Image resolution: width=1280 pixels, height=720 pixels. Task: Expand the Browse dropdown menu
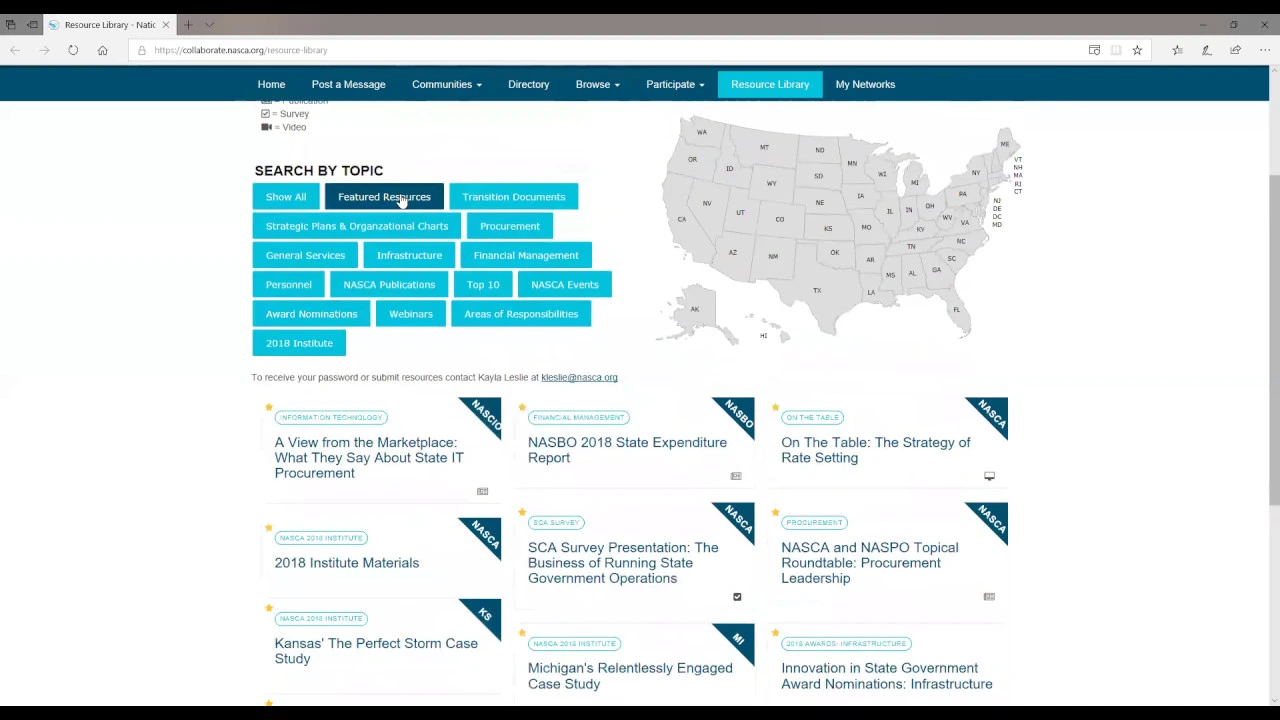click(598, 84)
